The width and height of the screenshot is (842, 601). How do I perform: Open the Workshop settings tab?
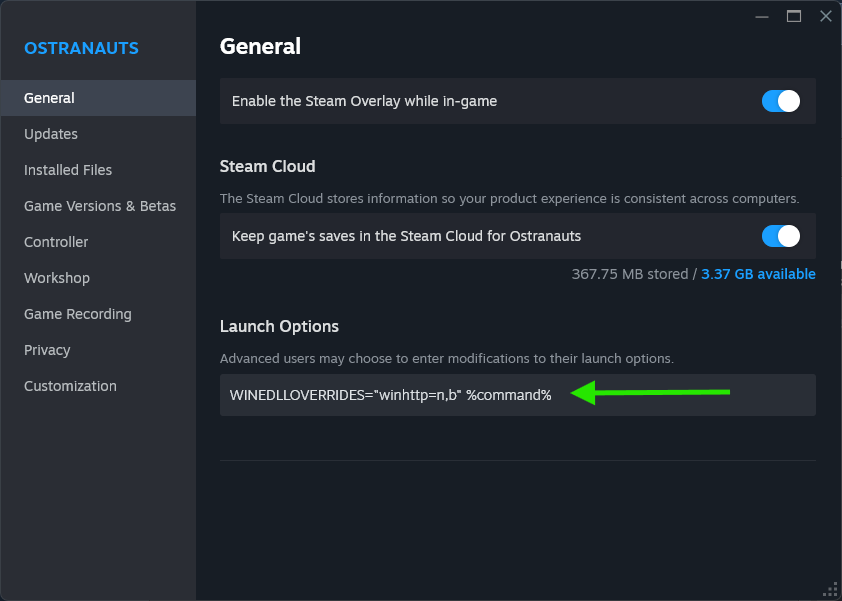click(x=98, y=278)
